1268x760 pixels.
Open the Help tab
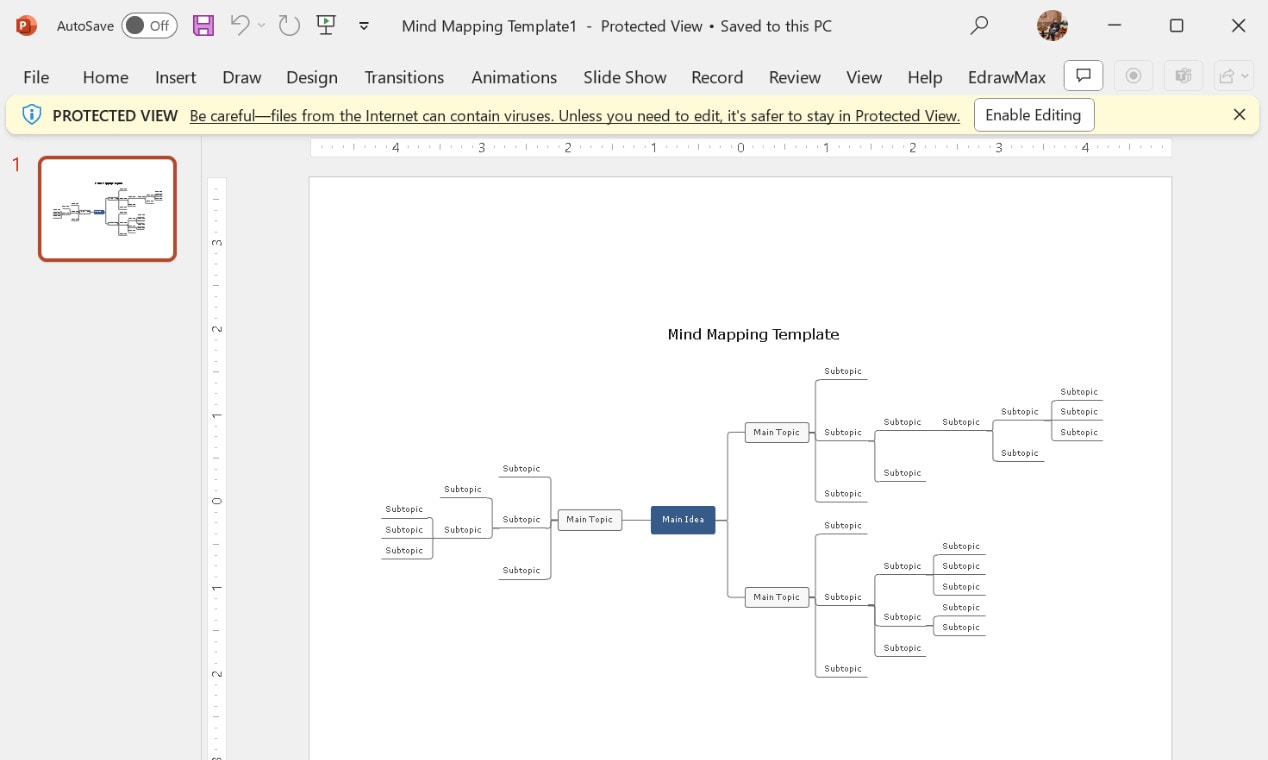925,77
